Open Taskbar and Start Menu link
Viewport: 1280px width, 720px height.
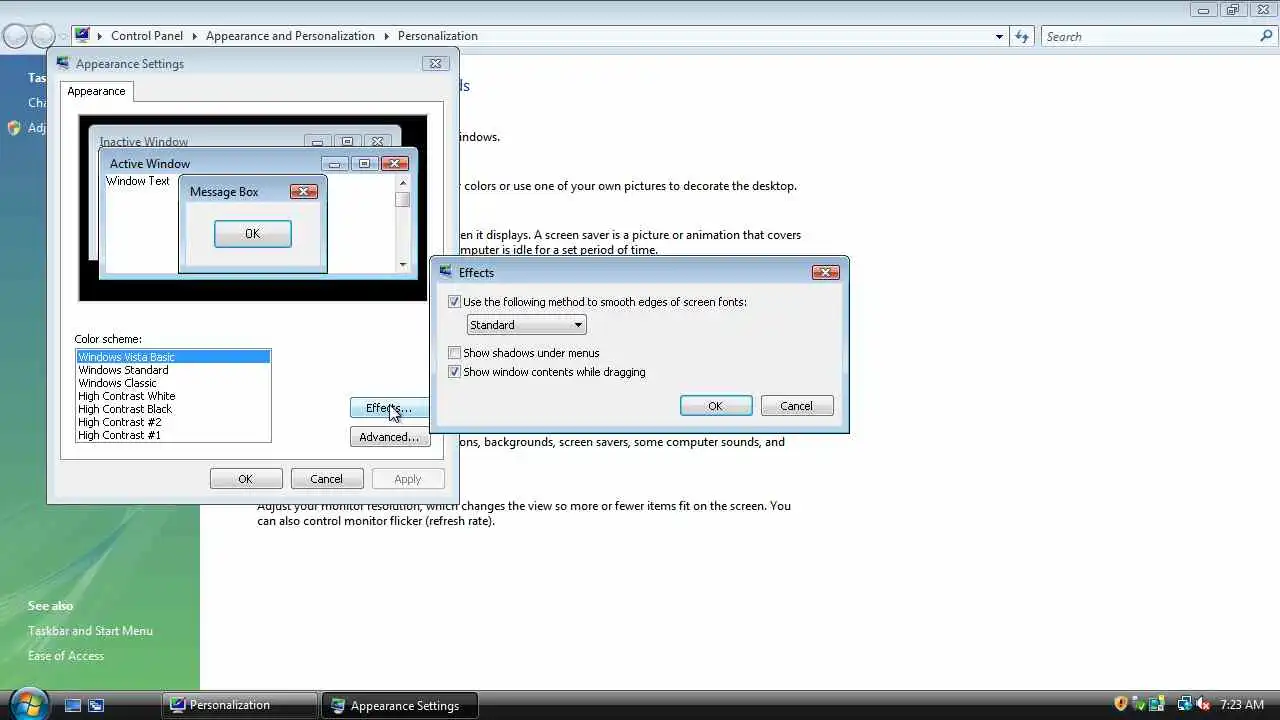[x=90, y=631]
